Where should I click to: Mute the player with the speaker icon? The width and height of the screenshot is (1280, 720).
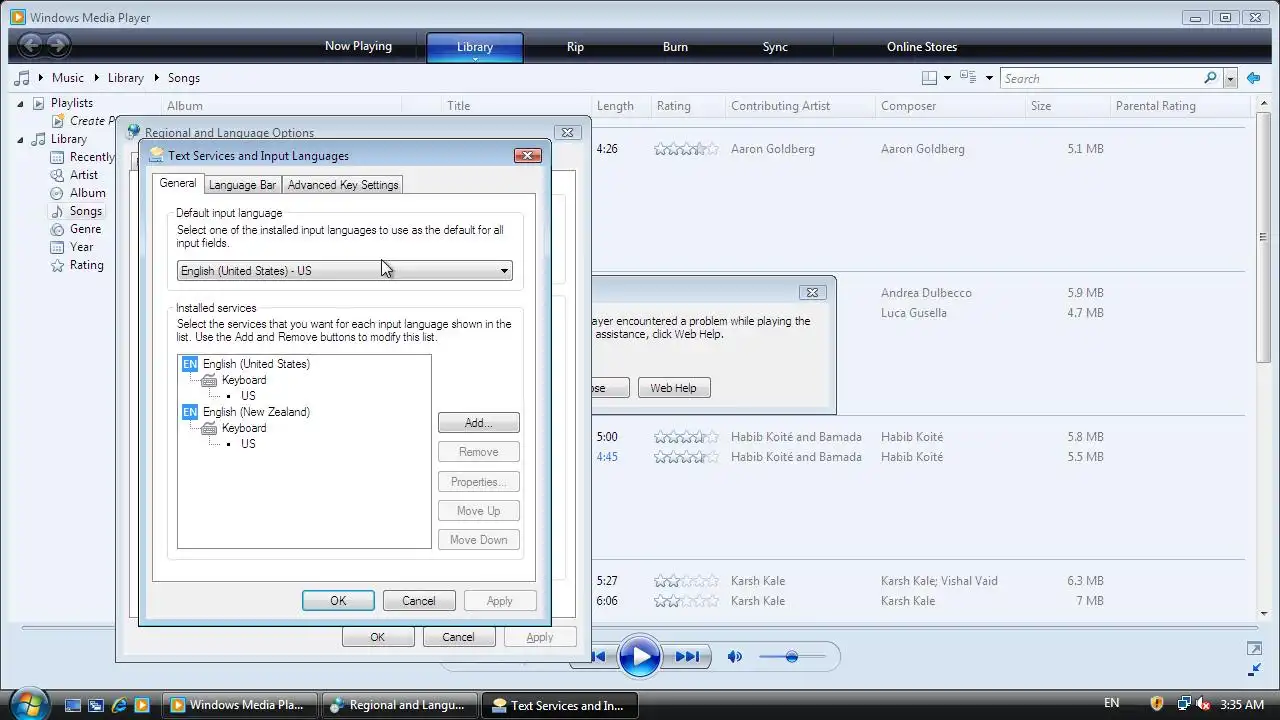click(735, 657)
